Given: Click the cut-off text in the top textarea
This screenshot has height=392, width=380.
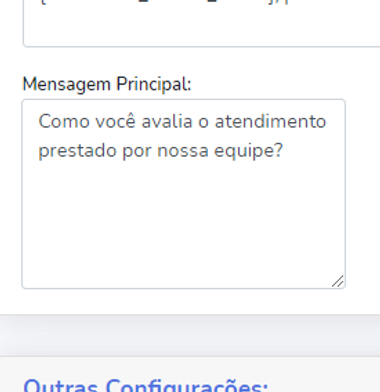Looking at the screenshot, I should click(163, 2).
